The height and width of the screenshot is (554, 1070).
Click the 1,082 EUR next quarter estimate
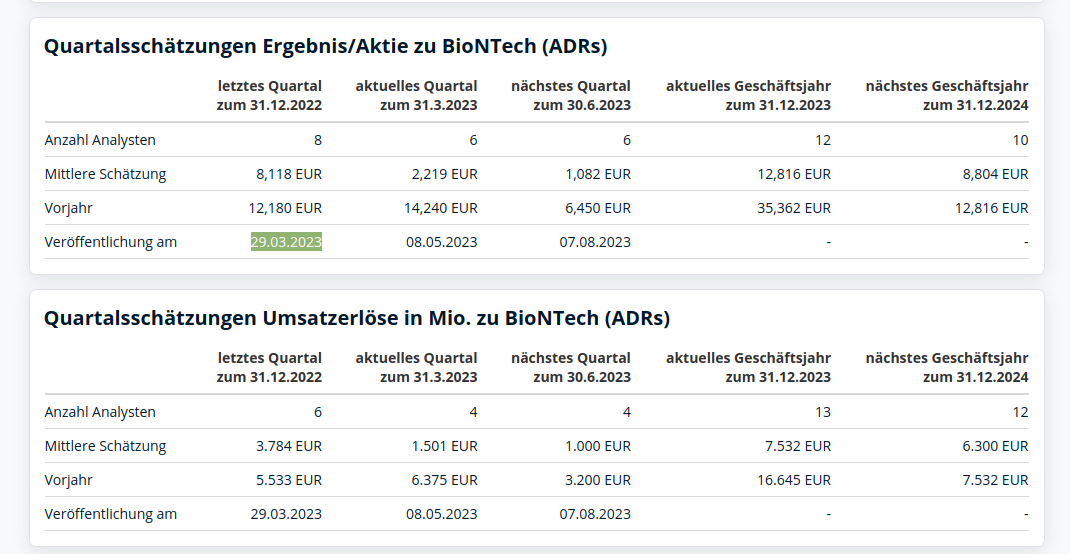pyautogui.click(x=598, y=174)
